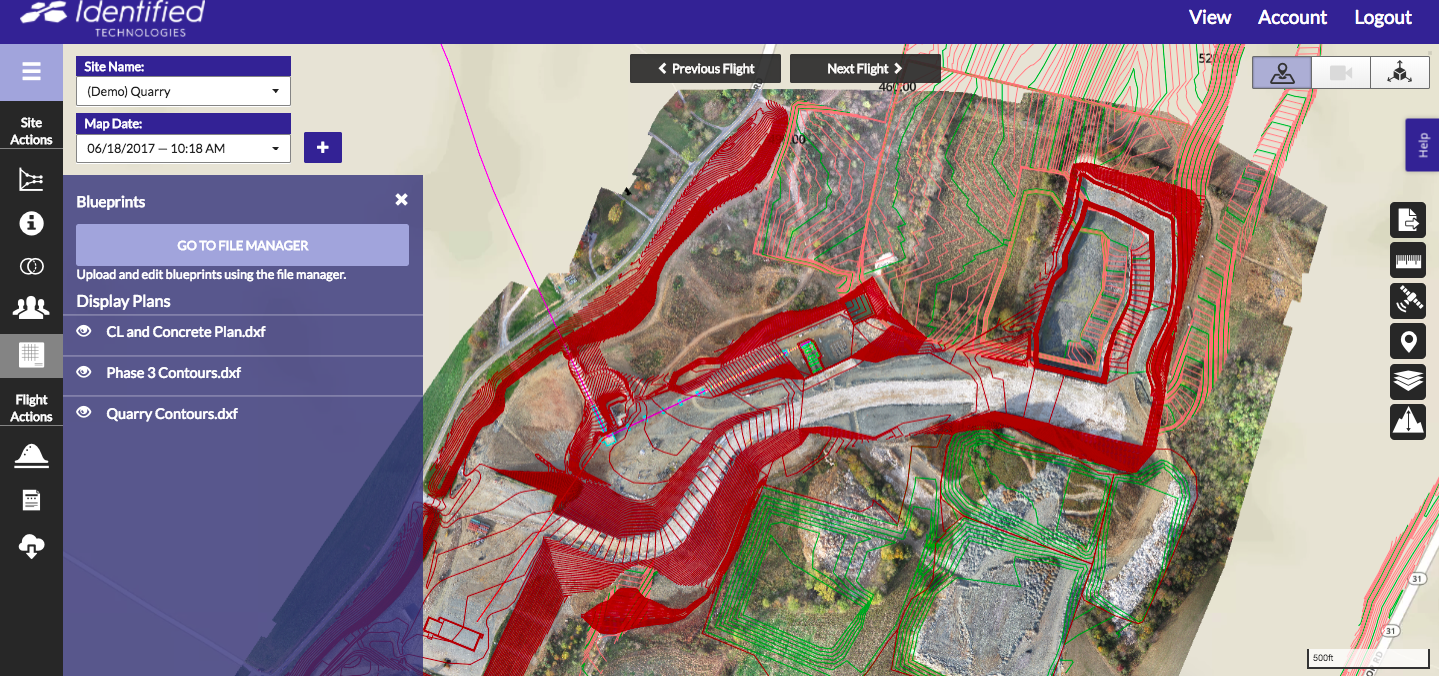
Task: Click the location pin marker tool
Action: pyautogui.click(x=1408, y=342)
